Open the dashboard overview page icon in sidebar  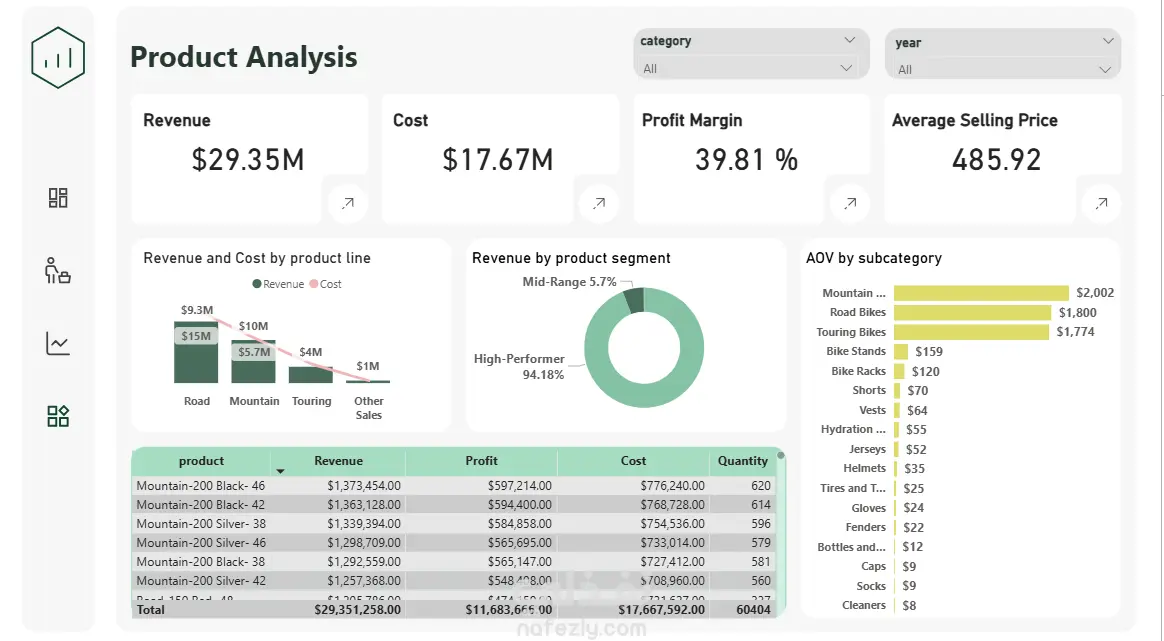[x=58, y=198]
